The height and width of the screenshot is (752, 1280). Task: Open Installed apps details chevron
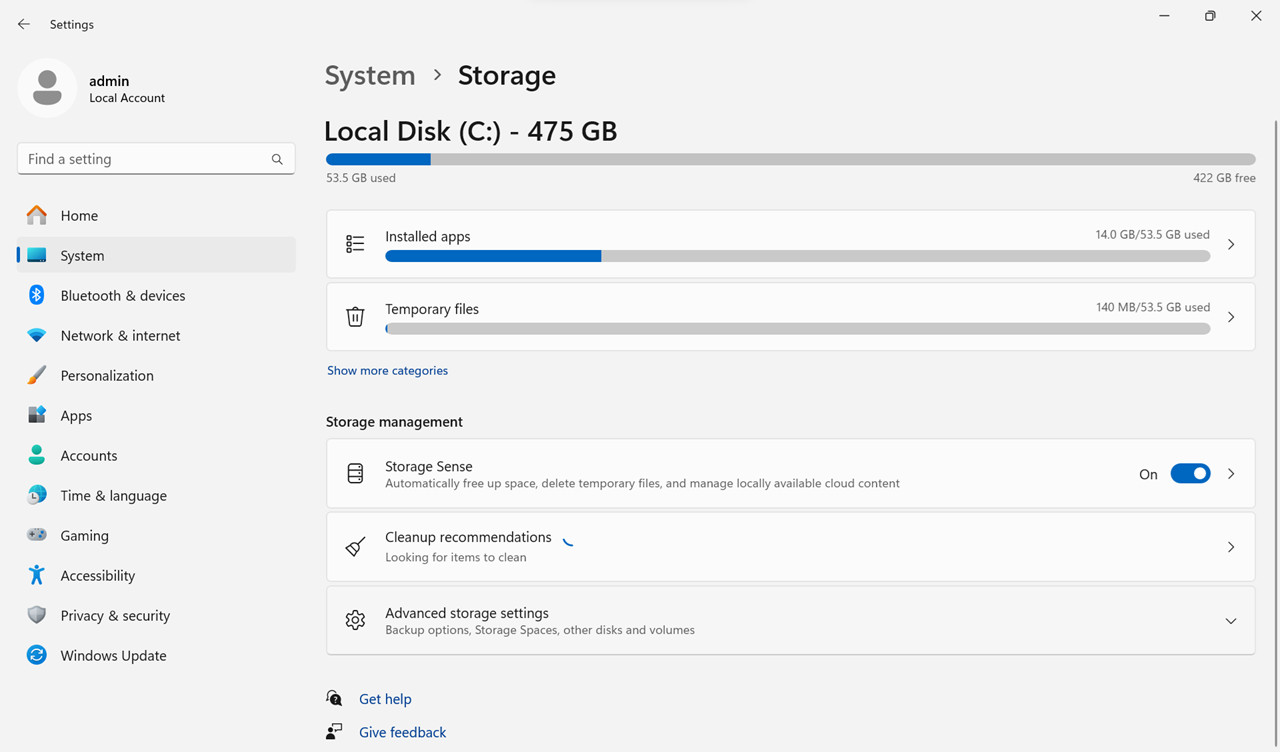coord(1231,244)
